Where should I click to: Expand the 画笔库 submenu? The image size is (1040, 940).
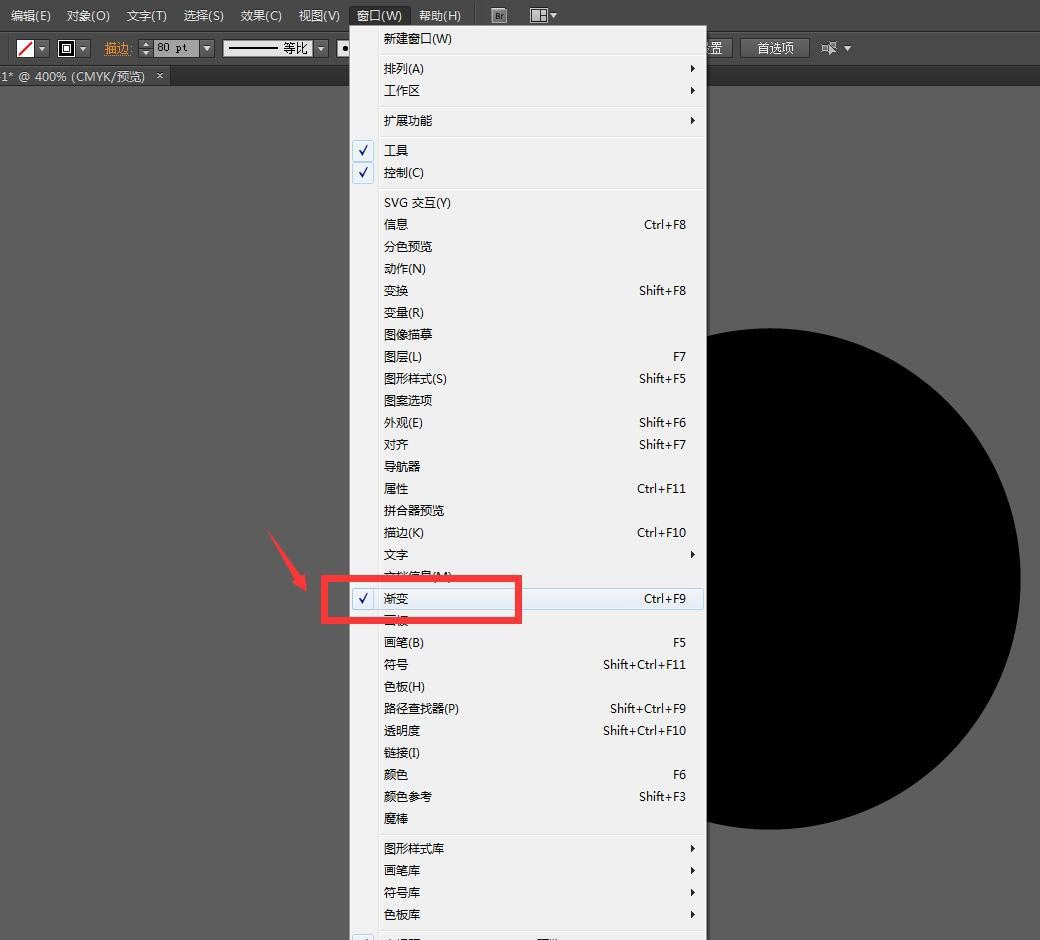coord(527,870)
